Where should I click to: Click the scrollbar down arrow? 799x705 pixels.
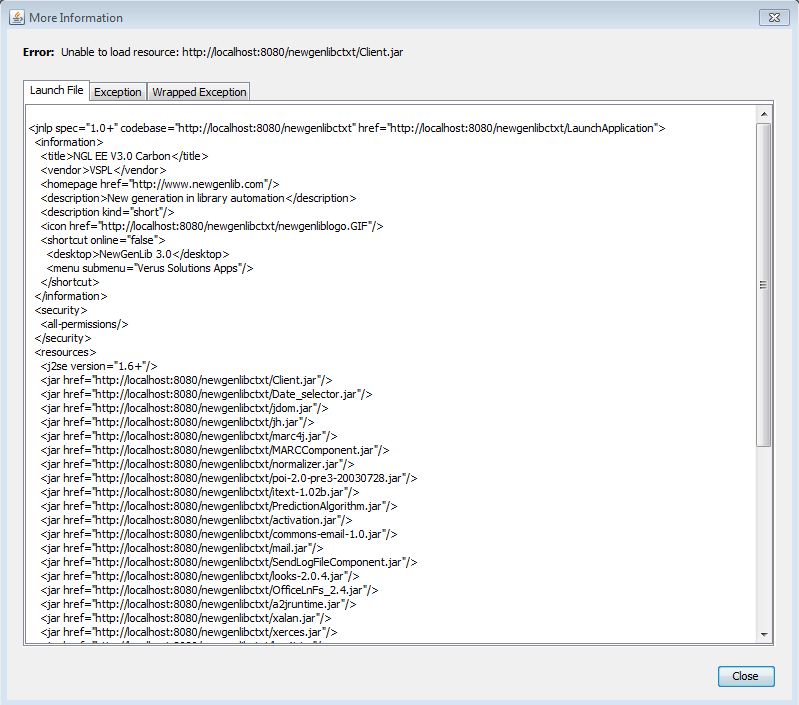(764, 635)
